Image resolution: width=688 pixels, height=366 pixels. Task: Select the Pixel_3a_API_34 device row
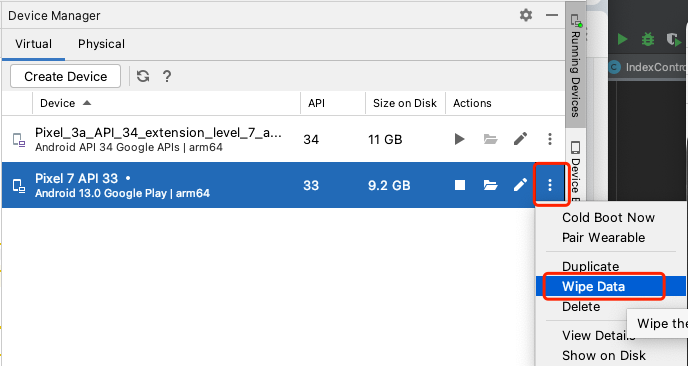point(283,140)
